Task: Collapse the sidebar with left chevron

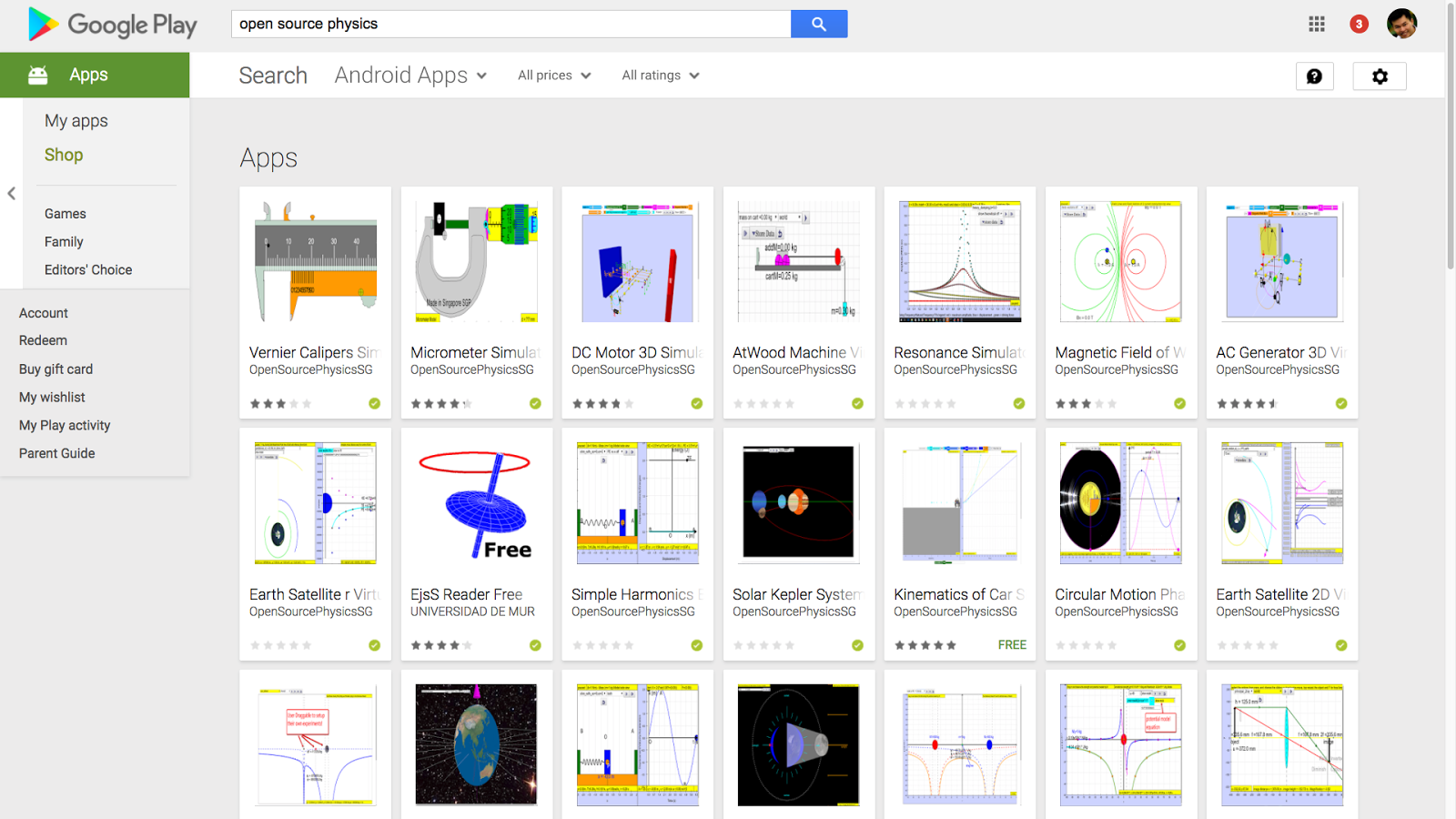Action: (12, 193)
